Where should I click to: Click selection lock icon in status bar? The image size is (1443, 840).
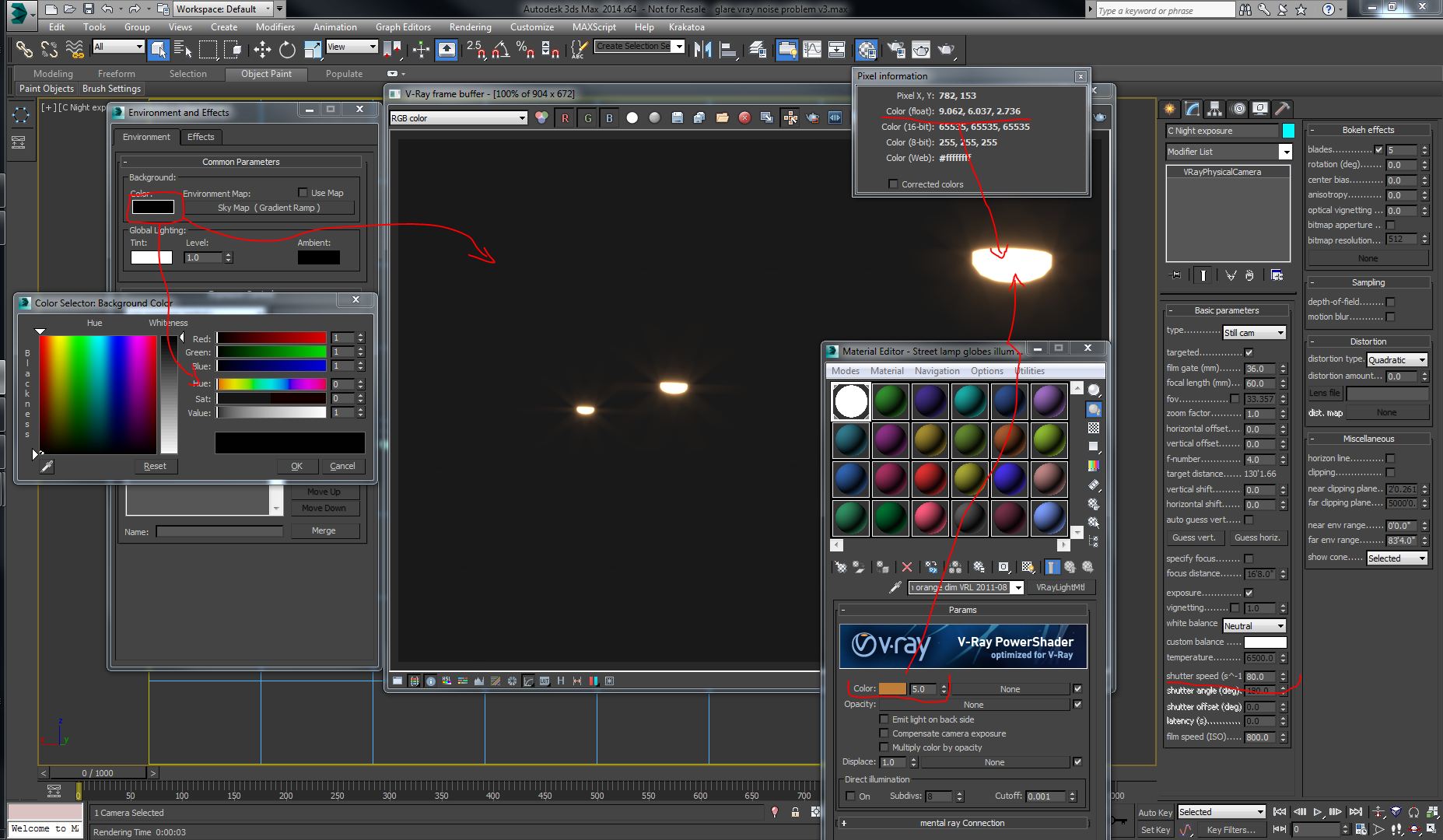[795, 812]
